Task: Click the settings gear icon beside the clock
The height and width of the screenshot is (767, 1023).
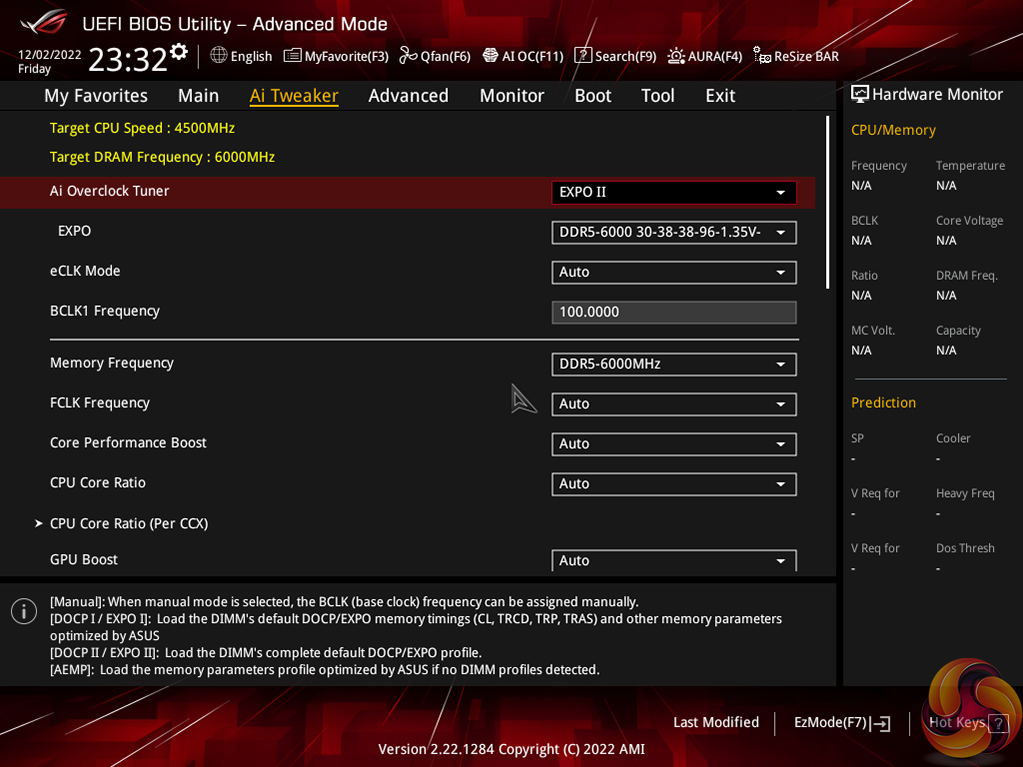Action: click(179, 52)
